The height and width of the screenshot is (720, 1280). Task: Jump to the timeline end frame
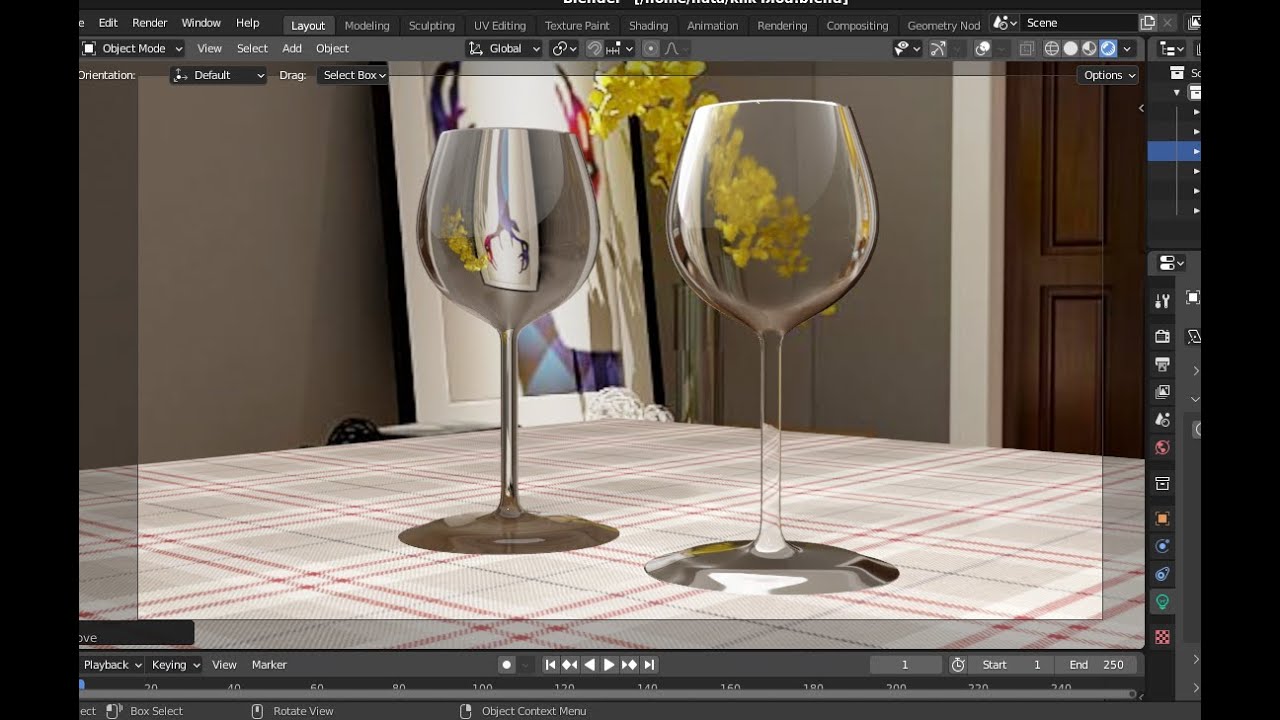click(x=649, y=665)
